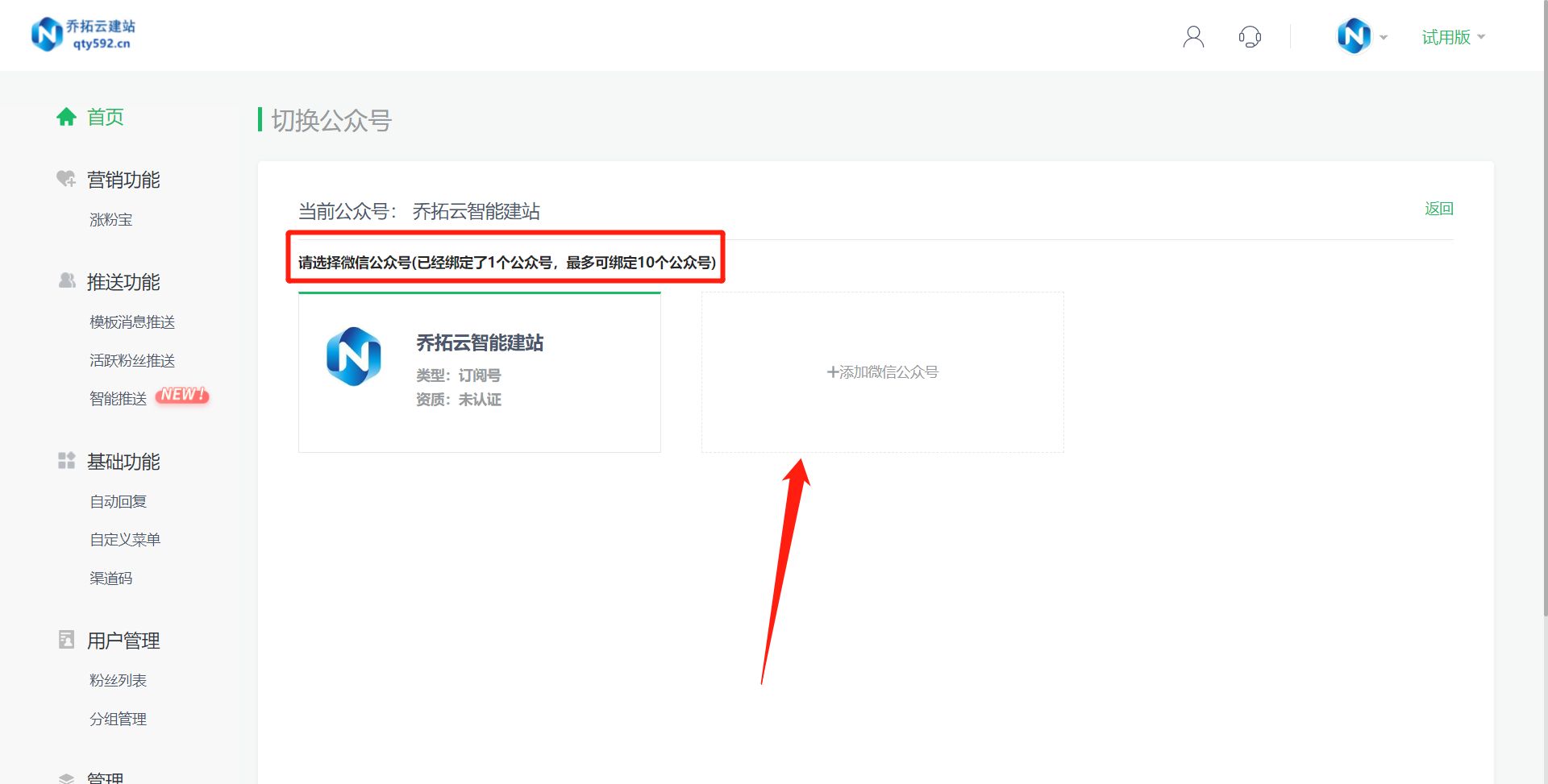Image resolution: width=1548 pixels, height=784 pixels.
Task: Click the 首页 home icon in sidebar
Action: pos(67,116)
